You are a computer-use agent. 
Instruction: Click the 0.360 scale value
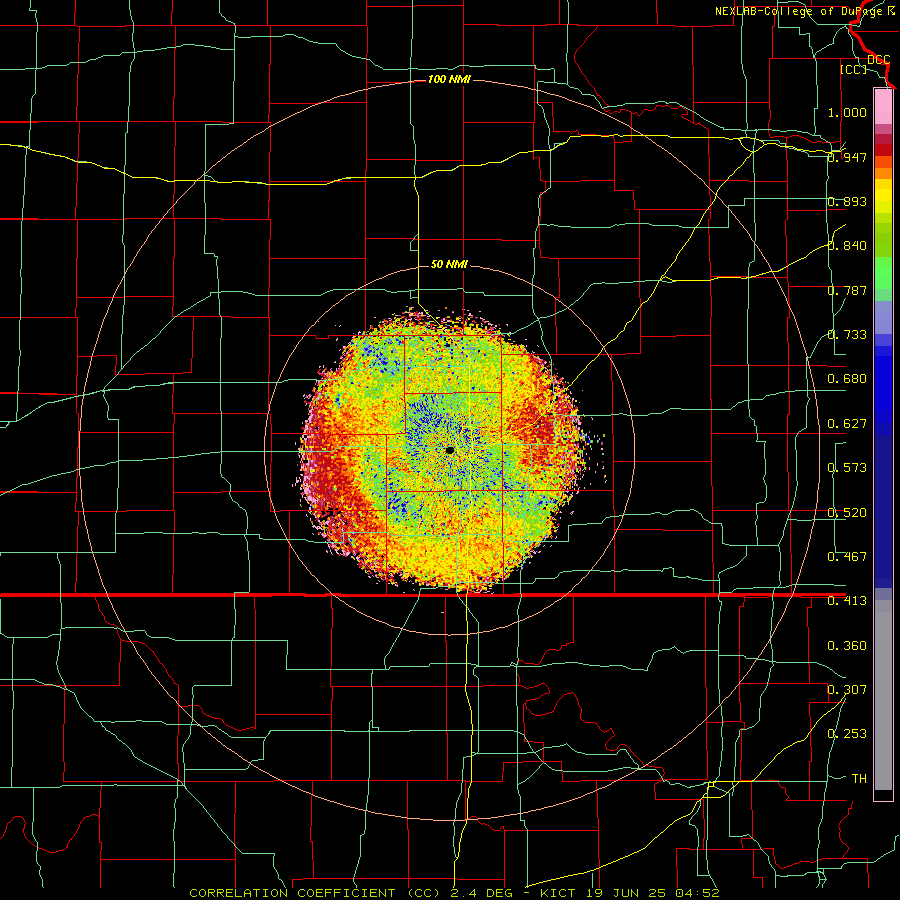click(x=847, y=646)
